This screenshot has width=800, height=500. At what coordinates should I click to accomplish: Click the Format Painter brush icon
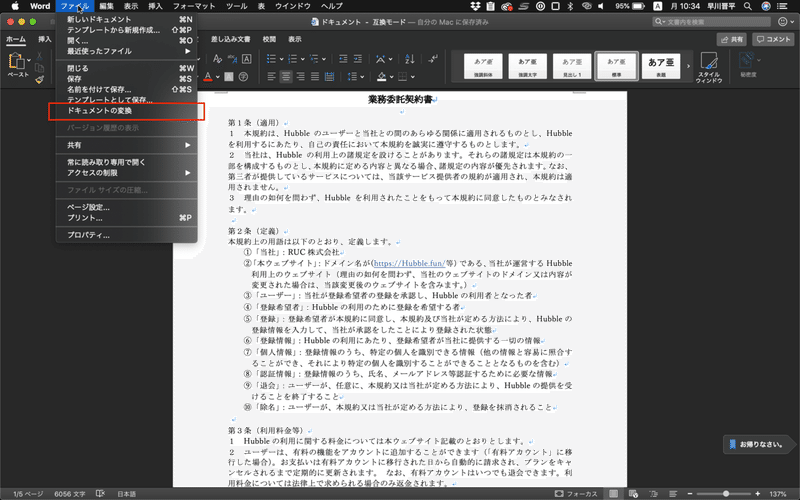(39, 79)
